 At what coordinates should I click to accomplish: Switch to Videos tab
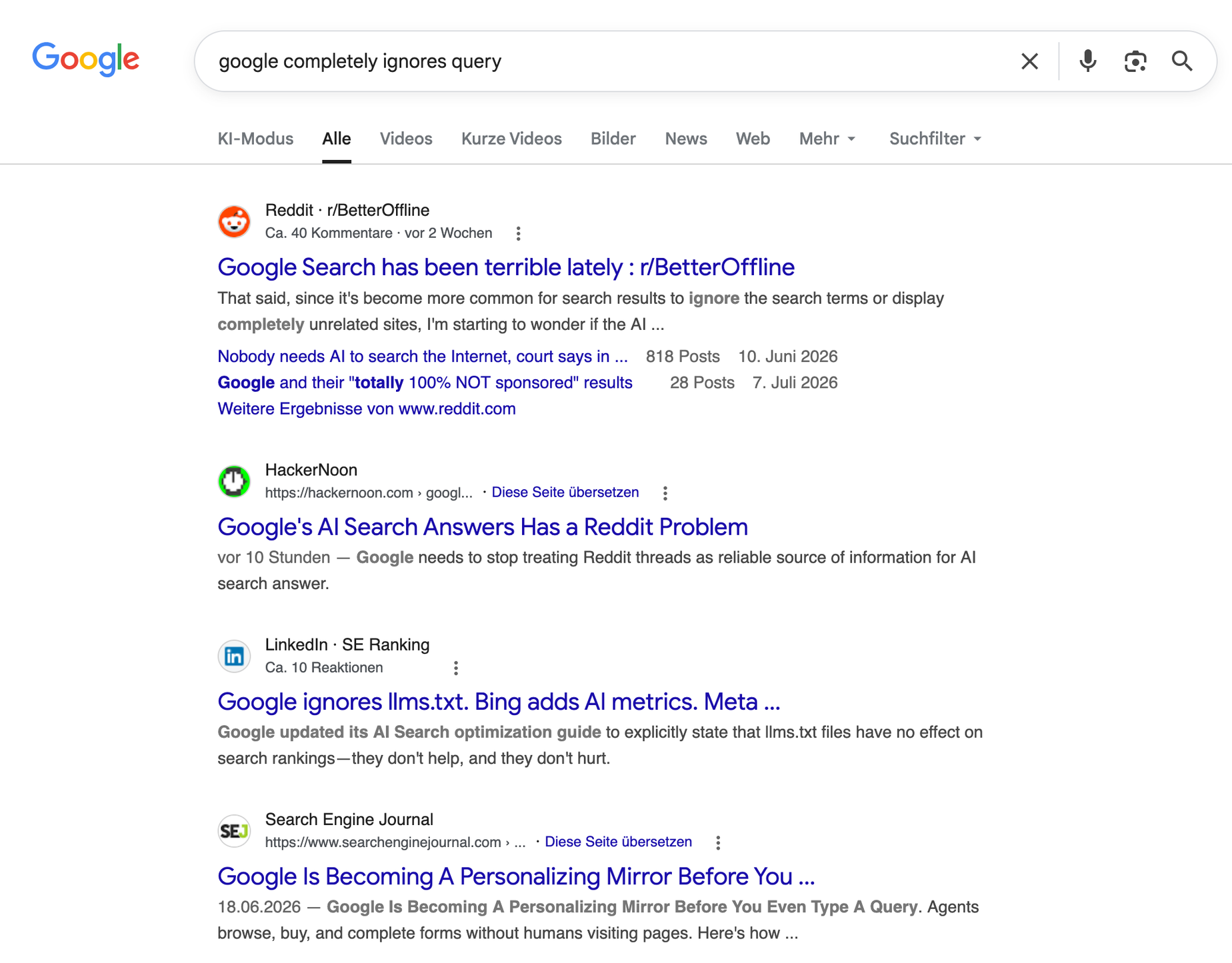pos(406,139)
